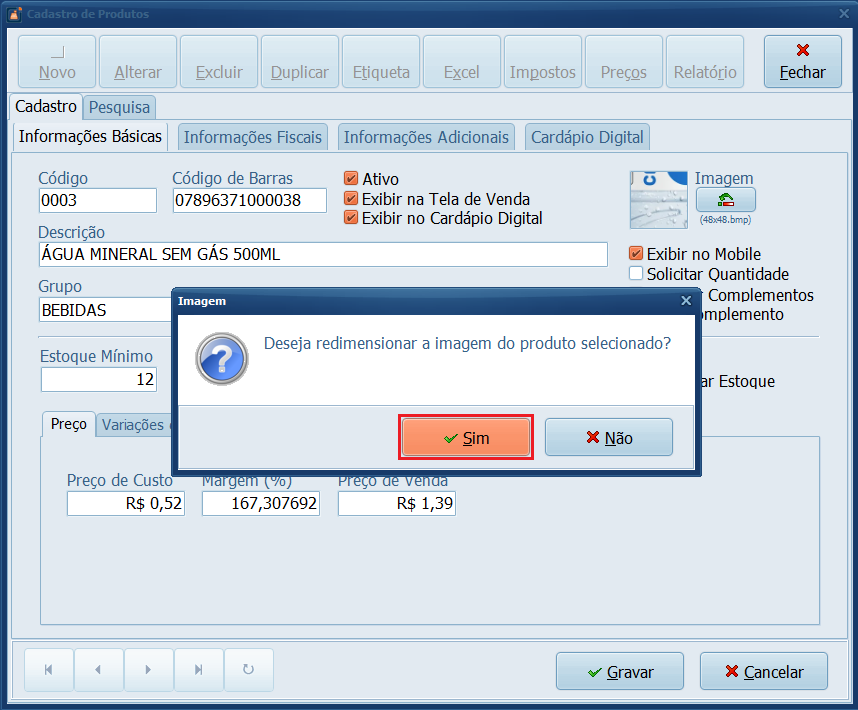The width and height of the screenshot is (858, 710).
Task: Click the Fechar toolbar button
Action: [802, 62]
